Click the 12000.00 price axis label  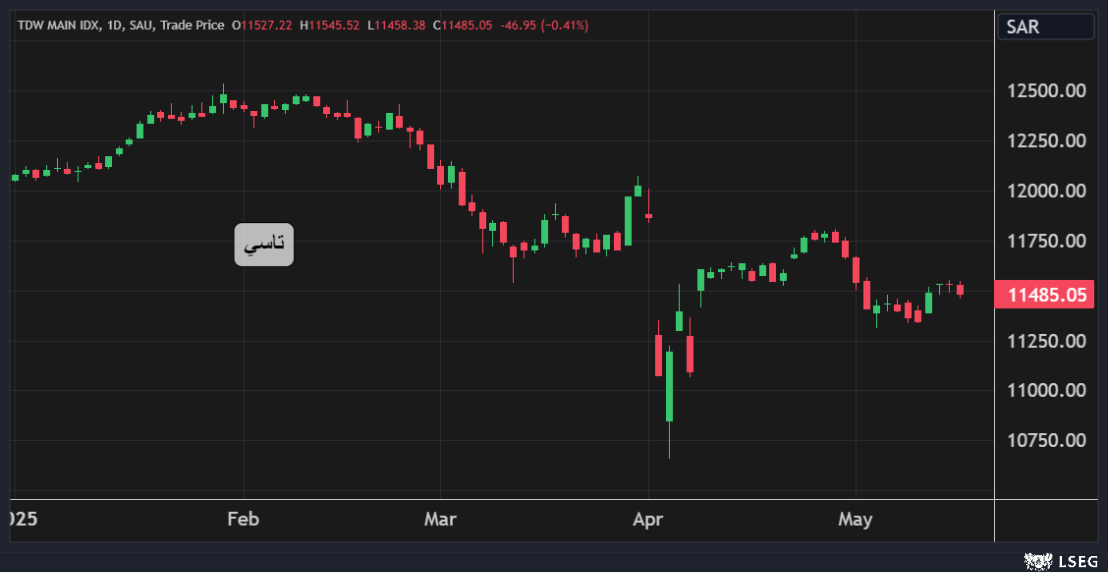pos(1046,191)
